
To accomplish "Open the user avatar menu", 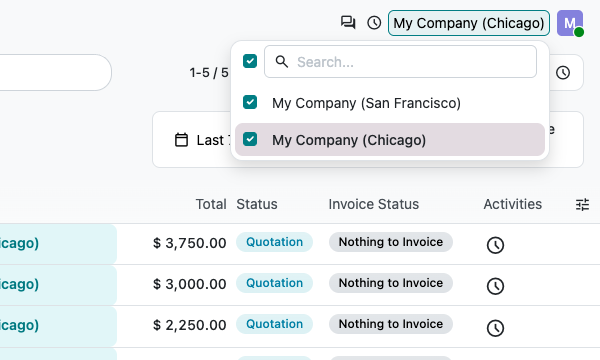I will [570, 23].
